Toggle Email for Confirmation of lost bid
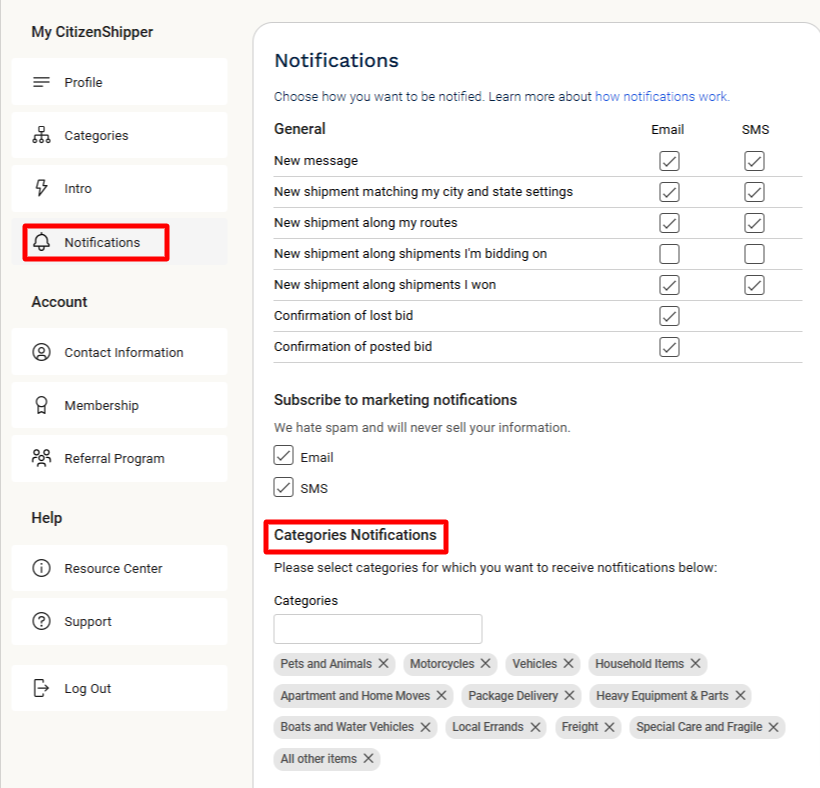The image size is (820, 788). coord(669,316)
